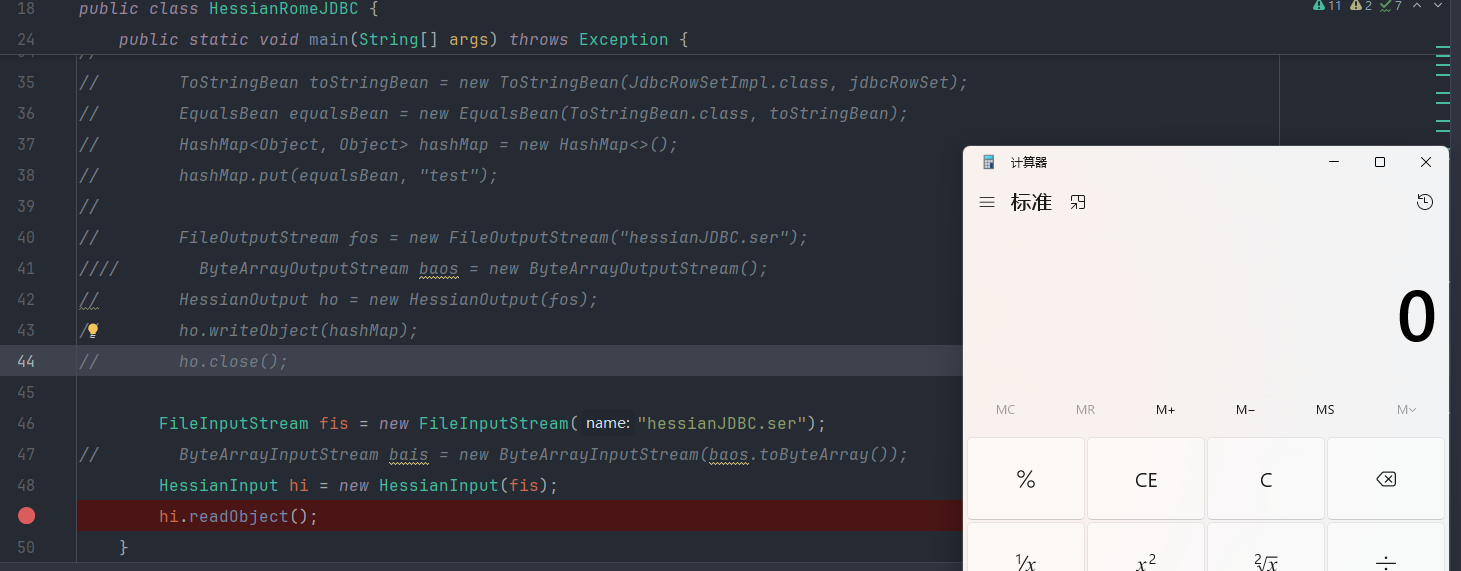Viewport: 1461px width, 571px height.
Task: Click the ToStringBean comment on line 35
Action: pyautogui.click(x=573, y=82)
